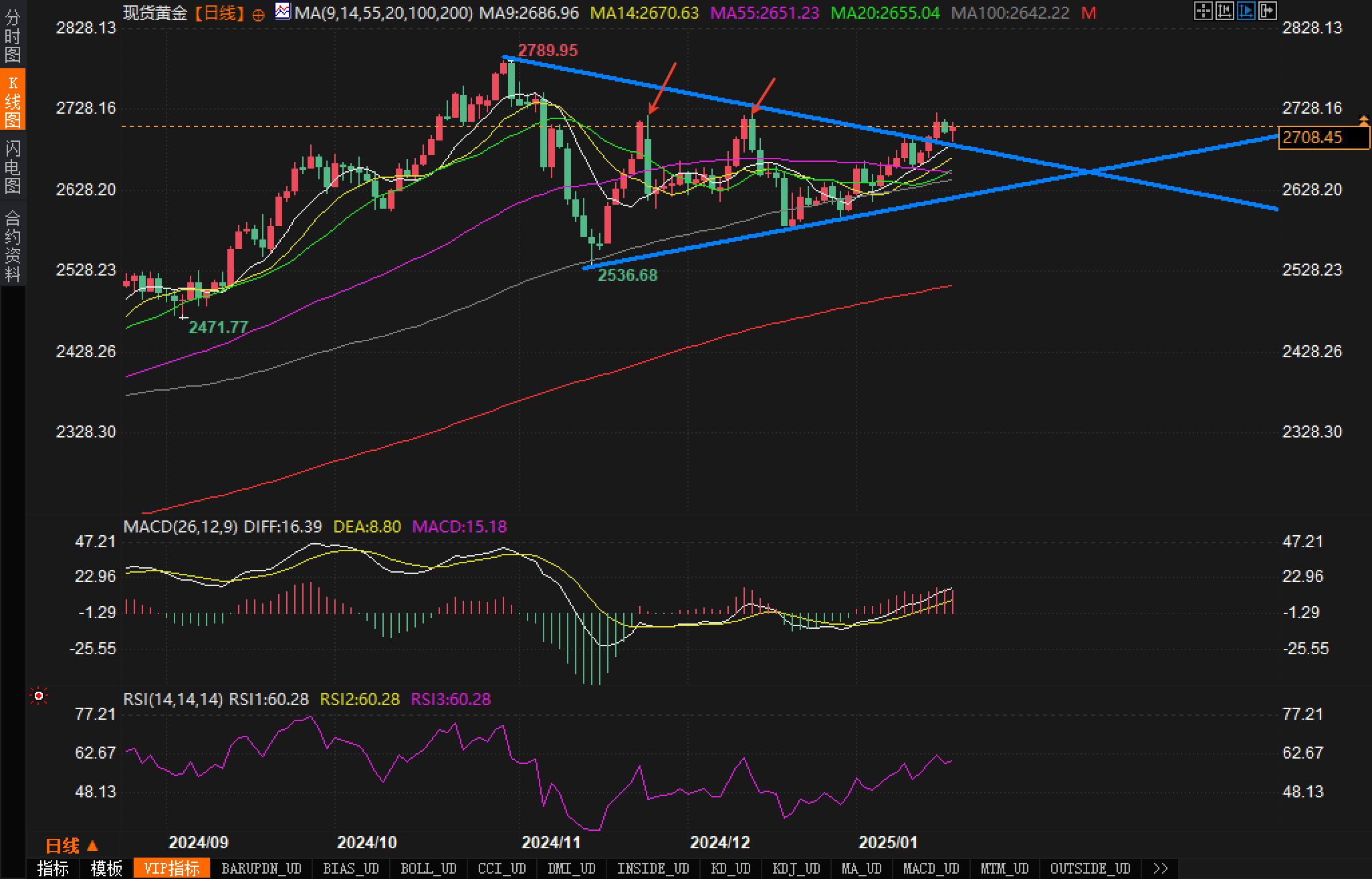Click the red sun icon beside RSI panel
The image size is (1372, 879).
(39, 696)
